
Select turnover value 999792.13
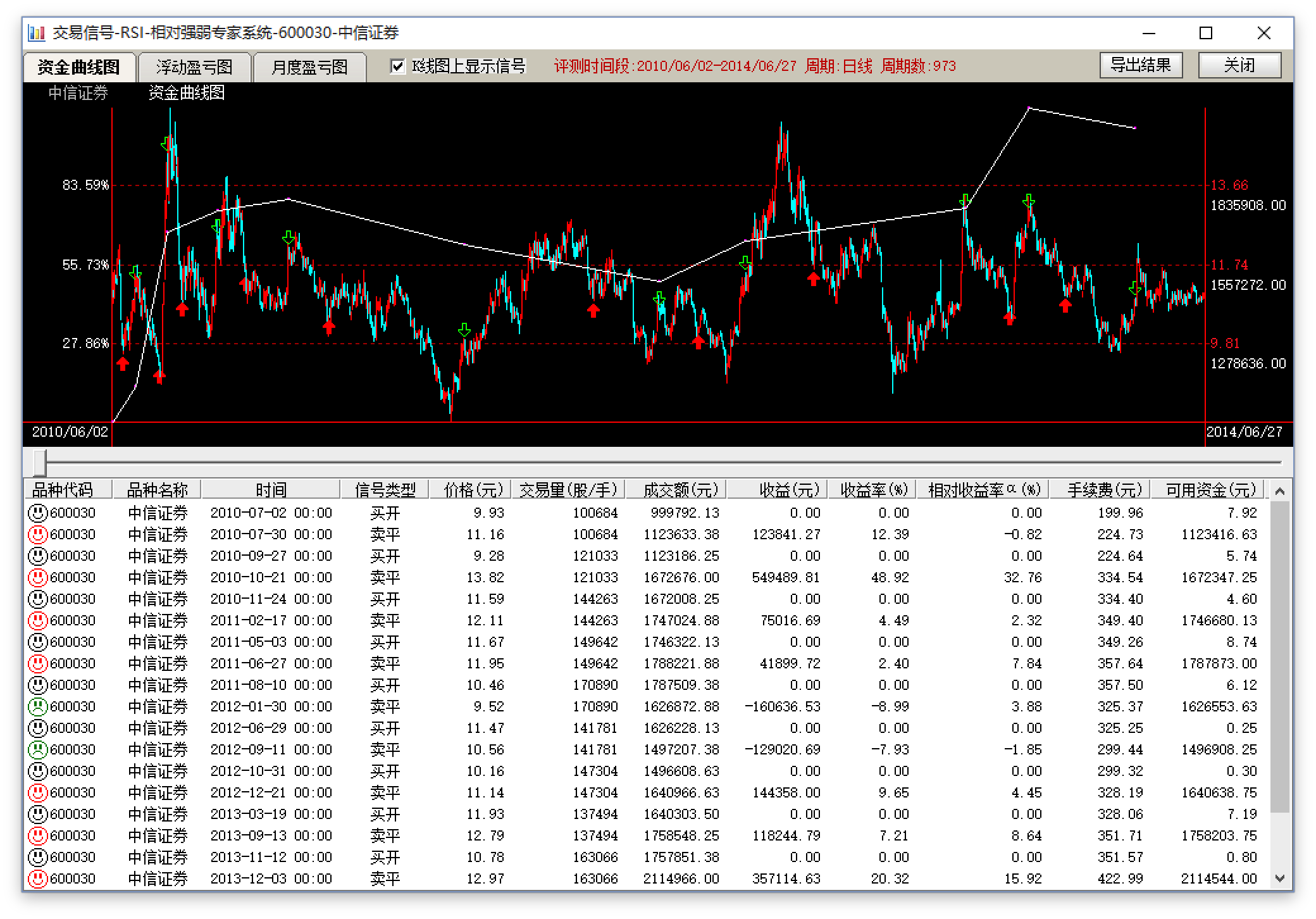tap(685, 513)
